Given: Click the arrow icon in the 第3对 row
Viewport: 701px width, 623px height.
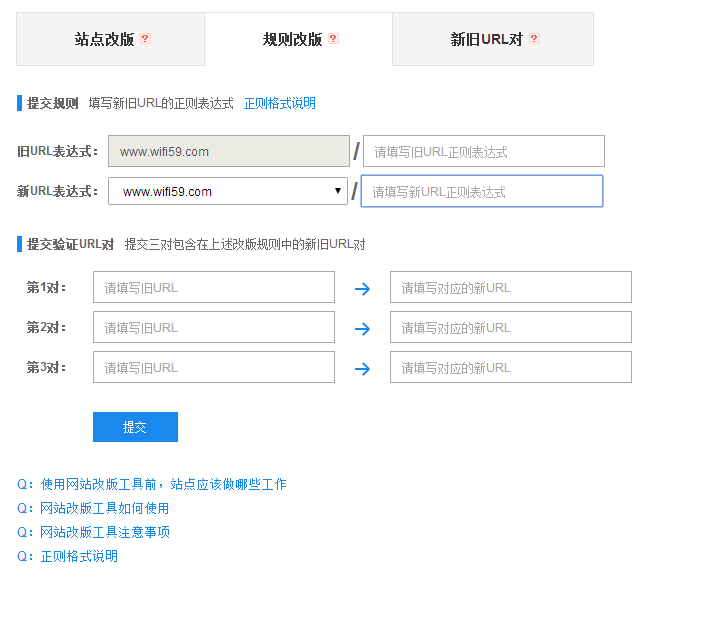Looking at the screenshot, I should (x=362, y=368).
